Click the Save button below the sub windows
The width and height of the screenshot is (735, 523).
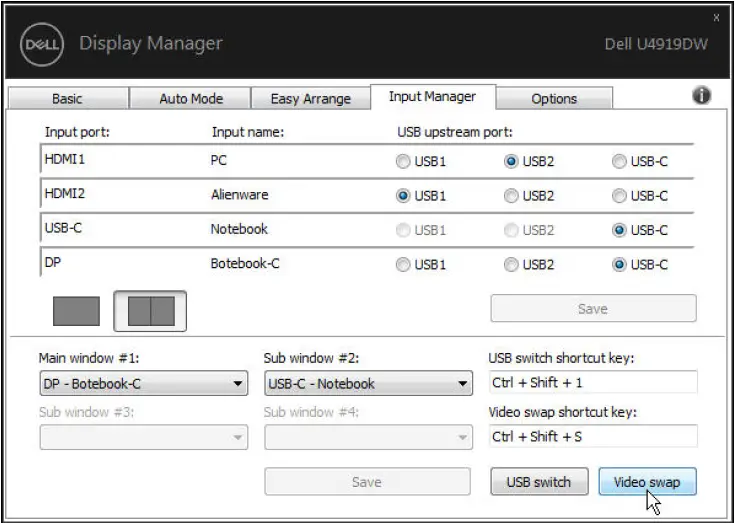(x=367, y=481)
